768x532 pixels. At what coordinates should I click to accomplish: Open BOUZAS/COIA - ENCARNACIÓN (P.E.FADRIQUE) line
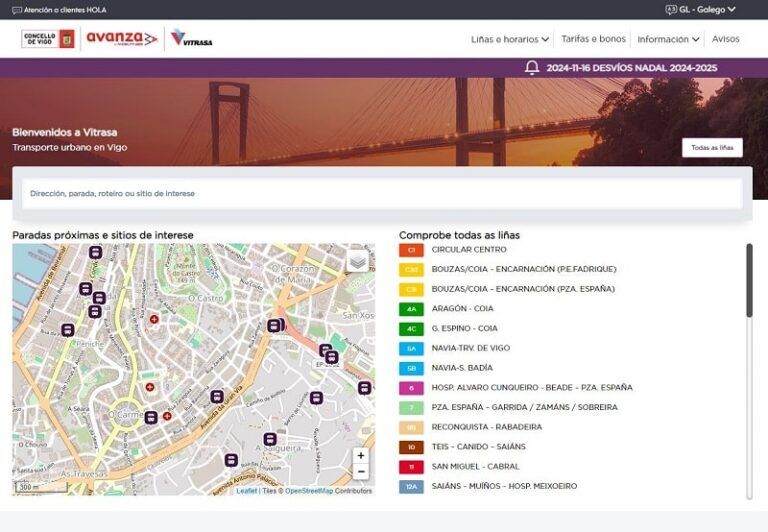point(524,269)
